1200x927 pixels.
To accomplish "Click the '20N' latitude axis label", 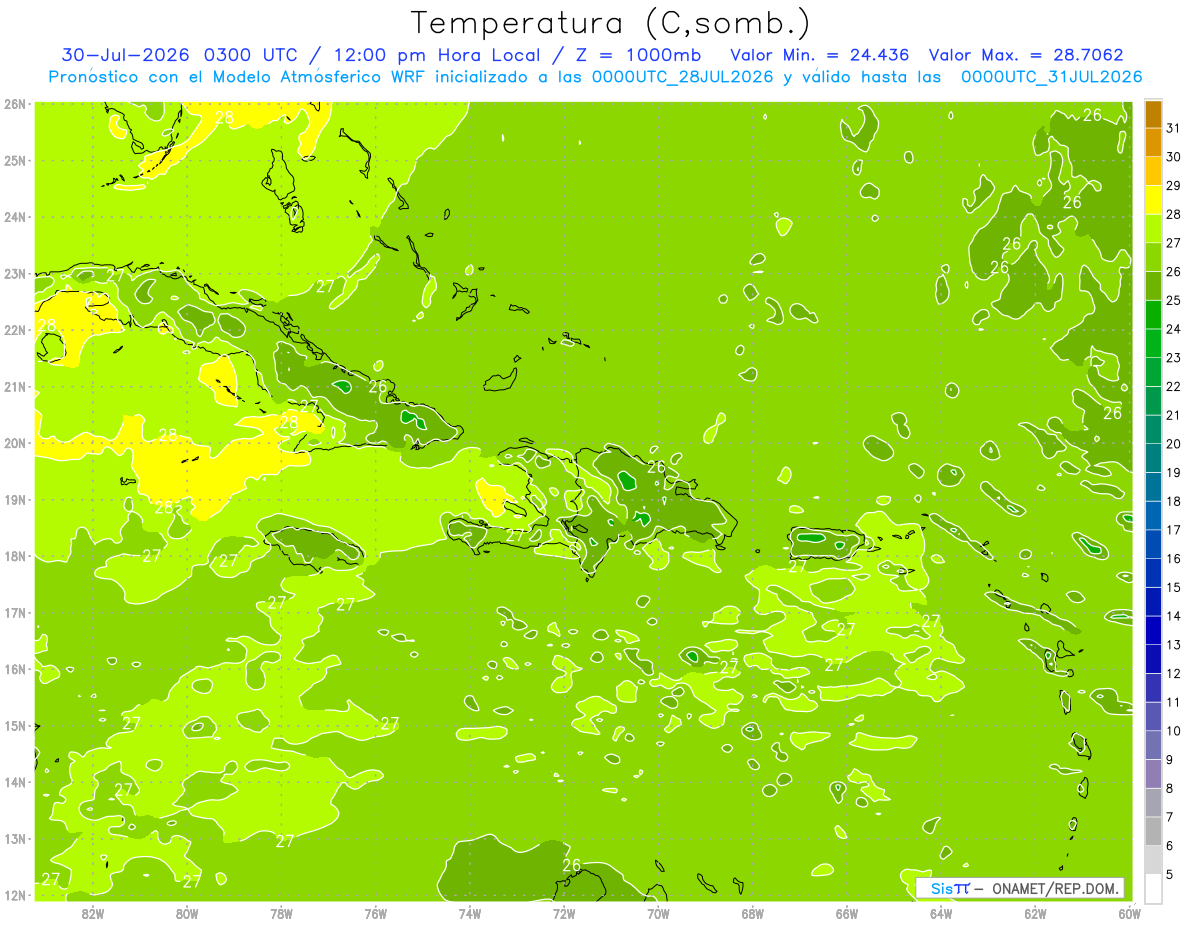I will 14,443.
